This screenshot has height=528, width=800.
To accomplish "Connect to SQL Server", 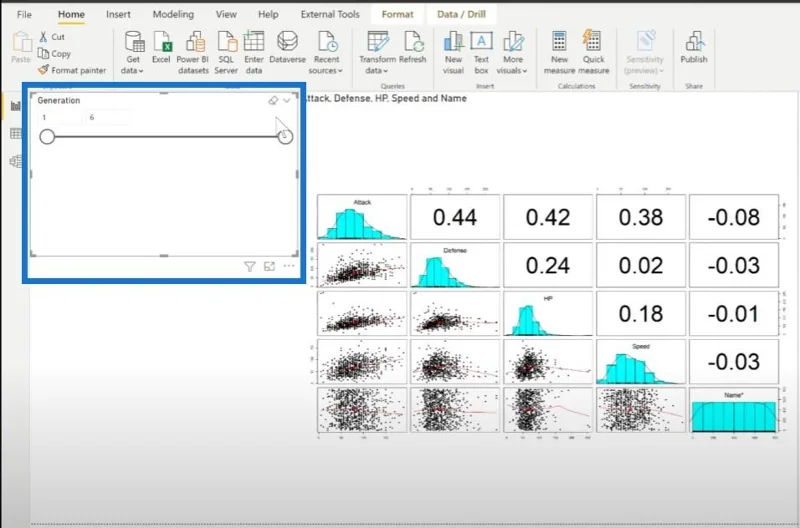I will click(x=226, y=53).
